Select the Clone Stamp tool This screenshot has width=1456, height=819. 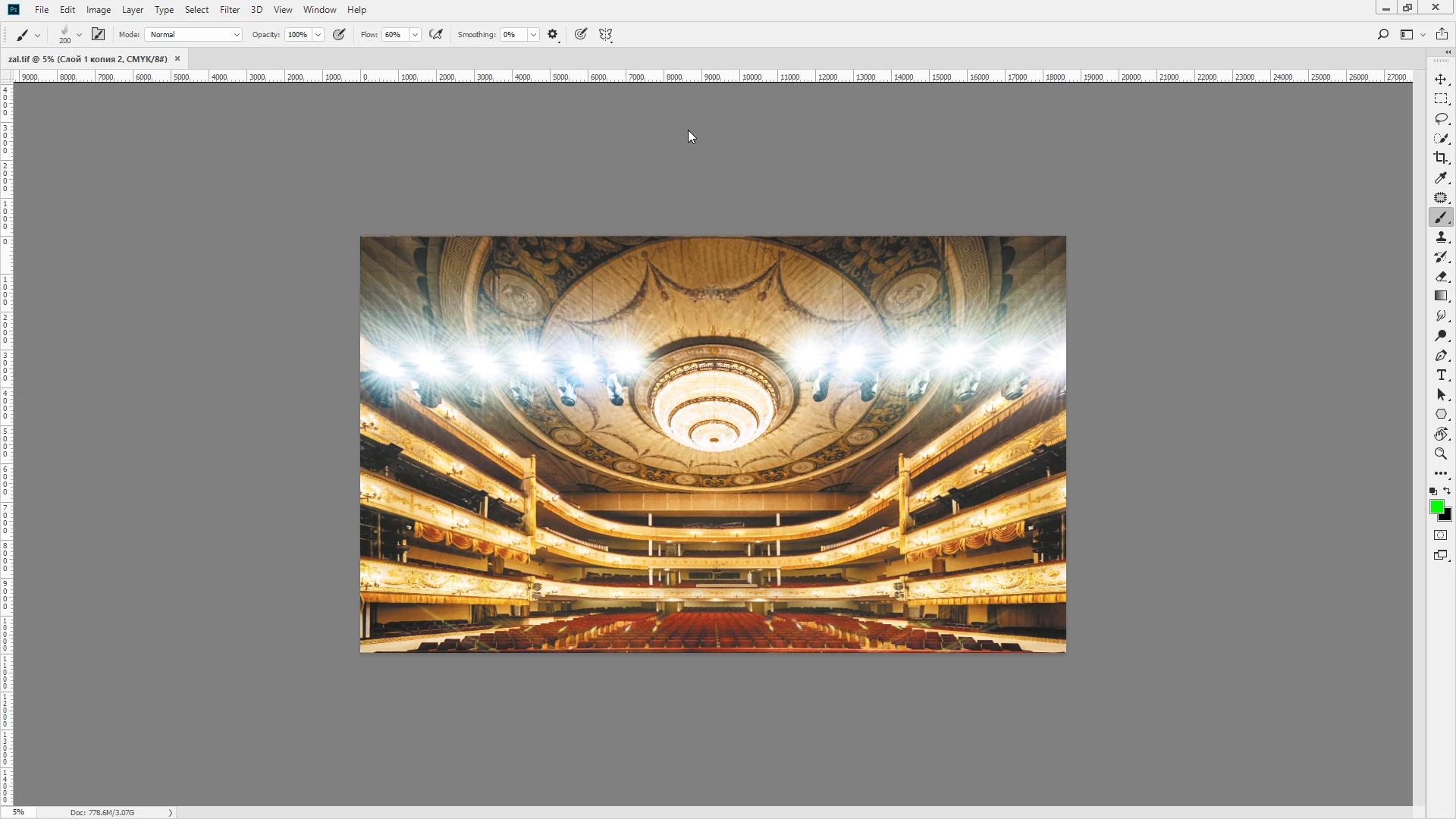pos(1441,237)
